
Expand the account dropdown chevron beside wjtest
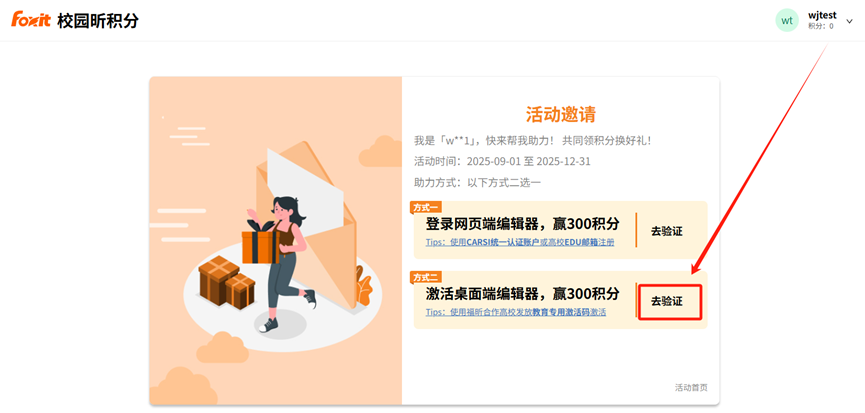click(849, 21)
